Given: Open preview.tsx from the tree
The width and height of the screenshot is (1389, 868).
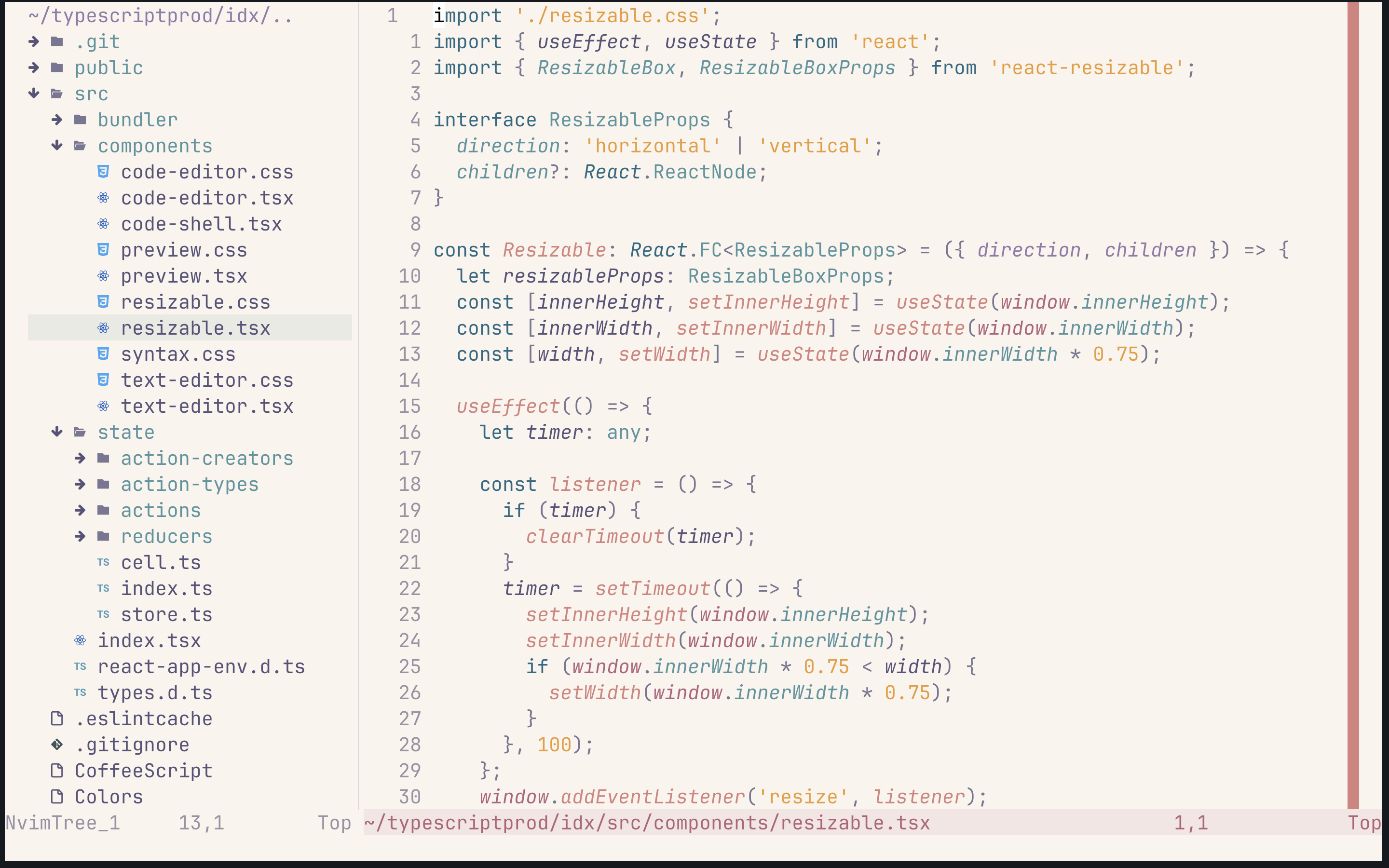Looking at the screenshot, I should 184,276.
